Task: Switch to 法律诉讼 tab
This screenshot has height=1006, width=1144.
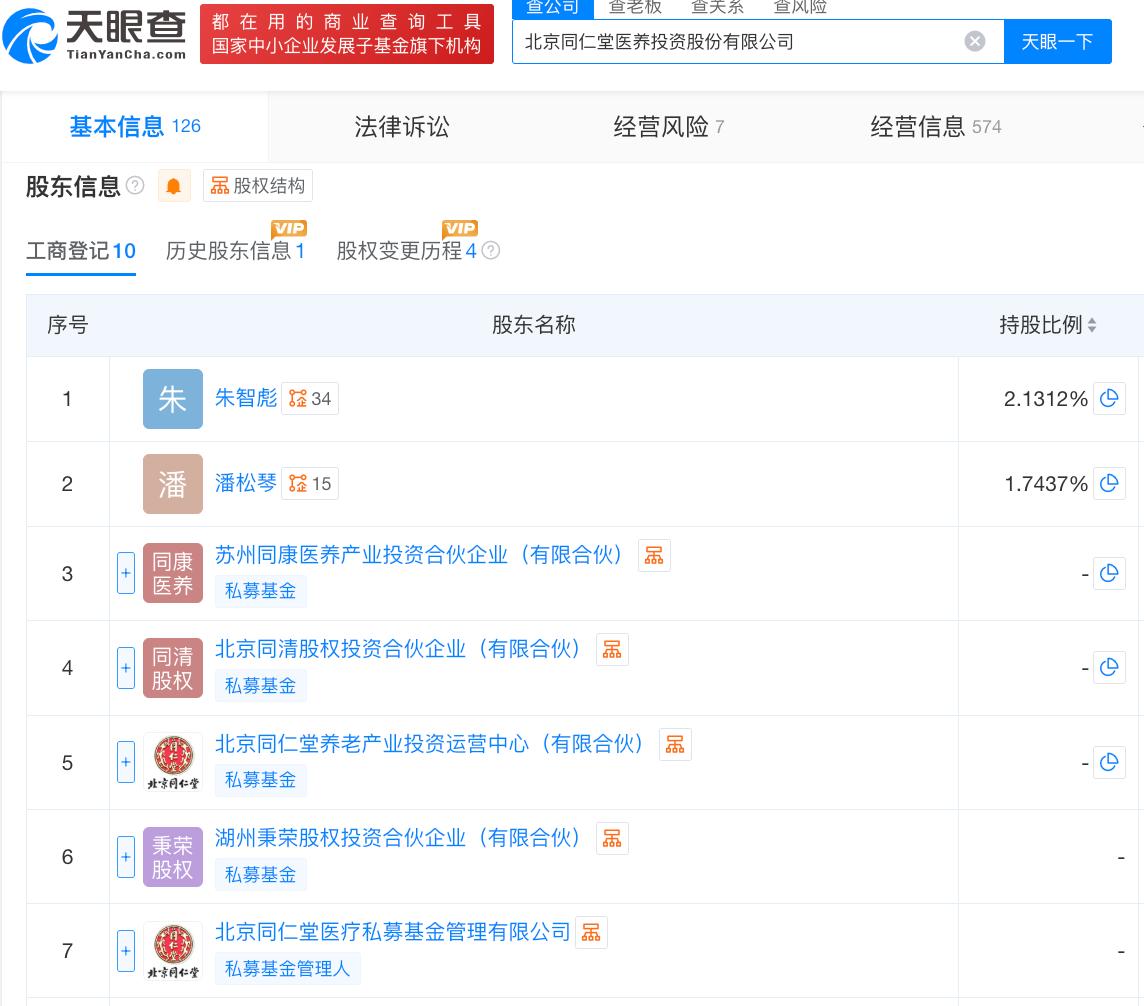Action: 402,127
